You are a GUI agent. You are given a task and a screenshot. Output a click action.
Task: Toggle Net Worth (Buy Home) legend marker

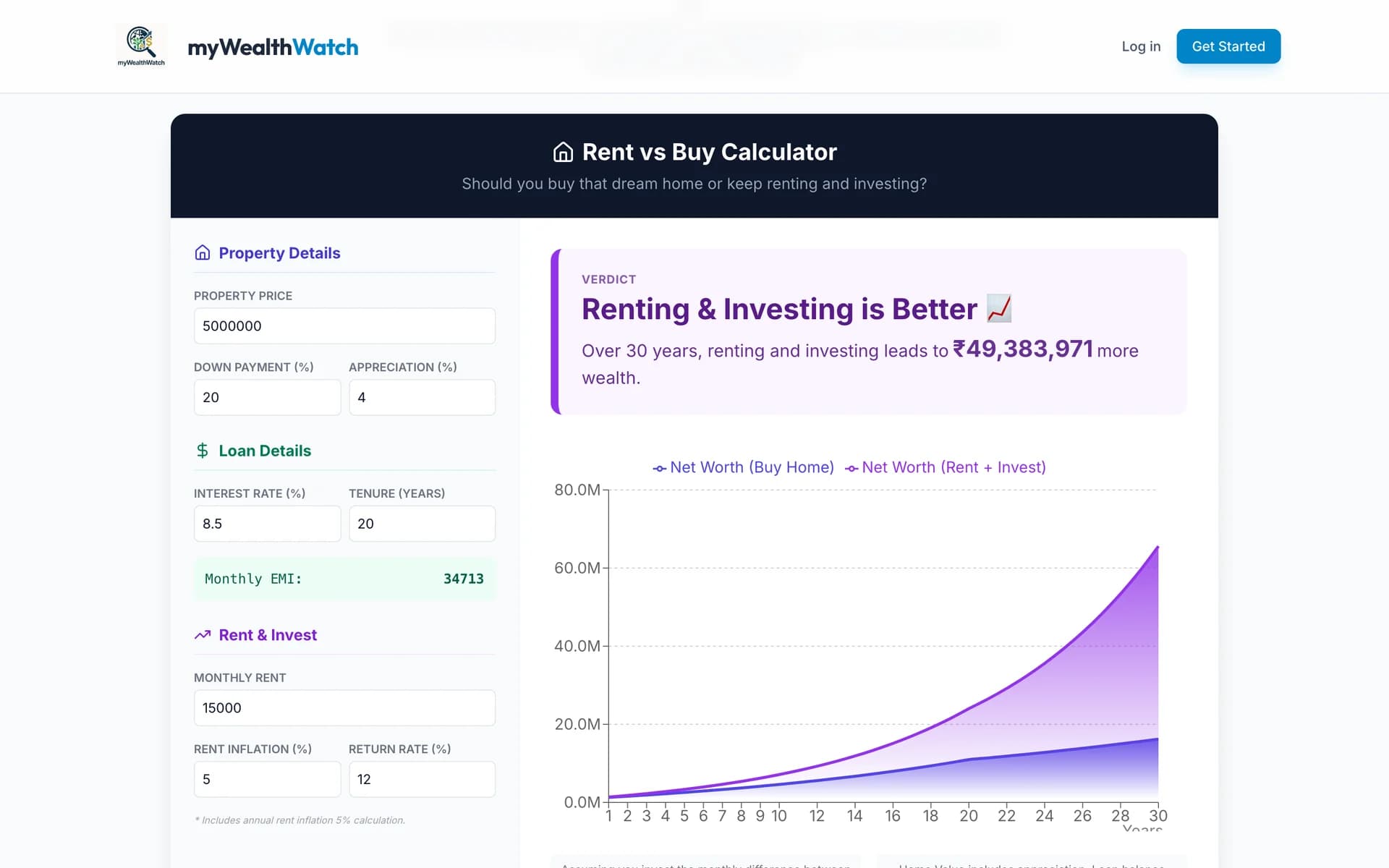coord(660,469)
